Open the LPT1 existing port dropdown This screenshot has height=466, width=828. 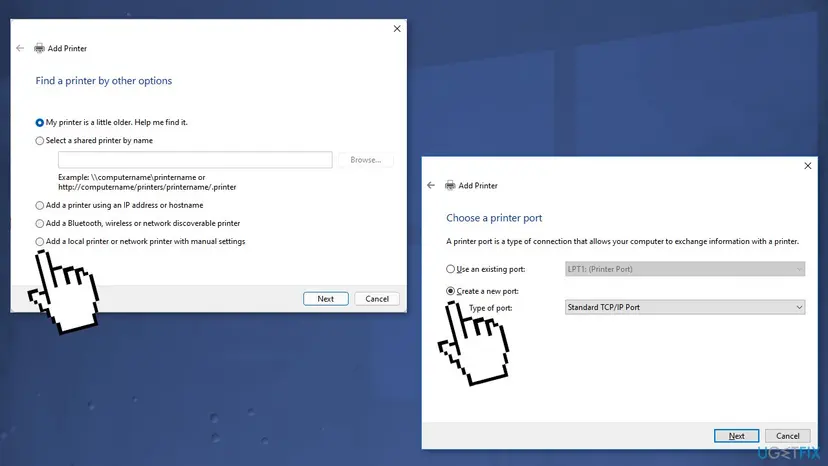pyautogui.click(x=685, y=269)
